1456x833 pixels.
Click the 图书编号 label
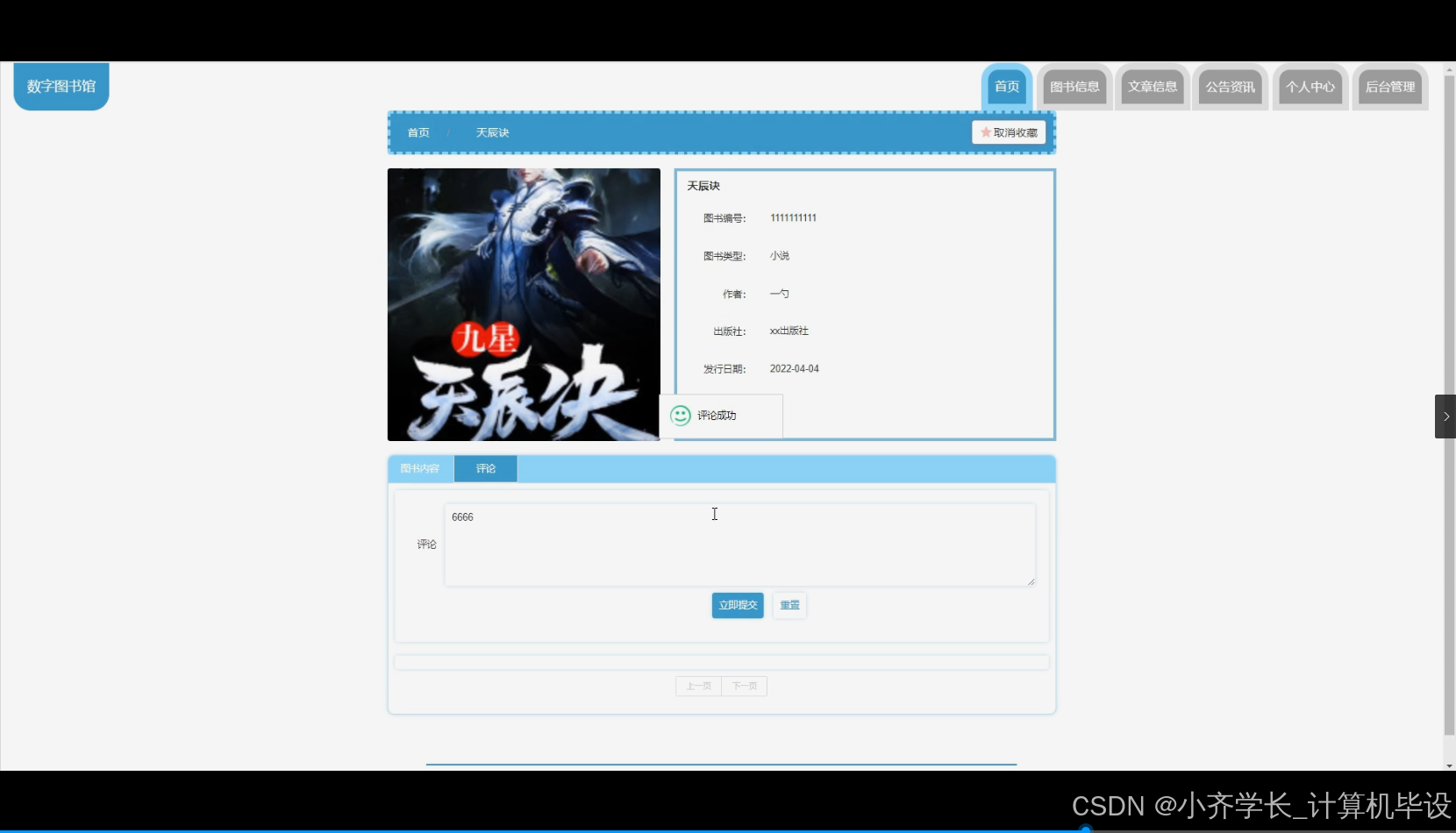click(x=724, y=218)
